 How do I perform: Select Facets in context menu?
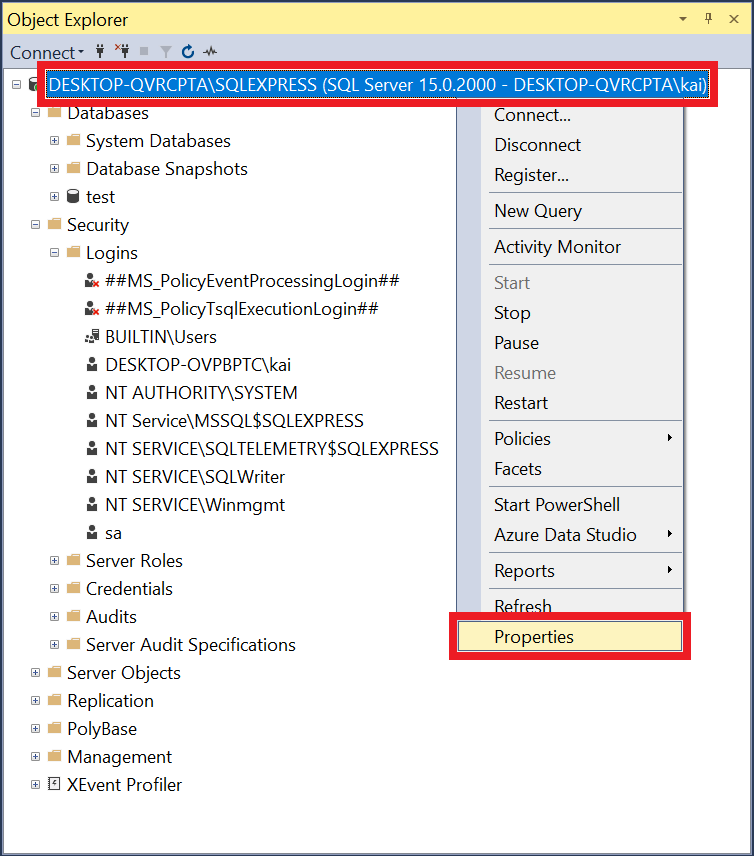tap(569, 469)
